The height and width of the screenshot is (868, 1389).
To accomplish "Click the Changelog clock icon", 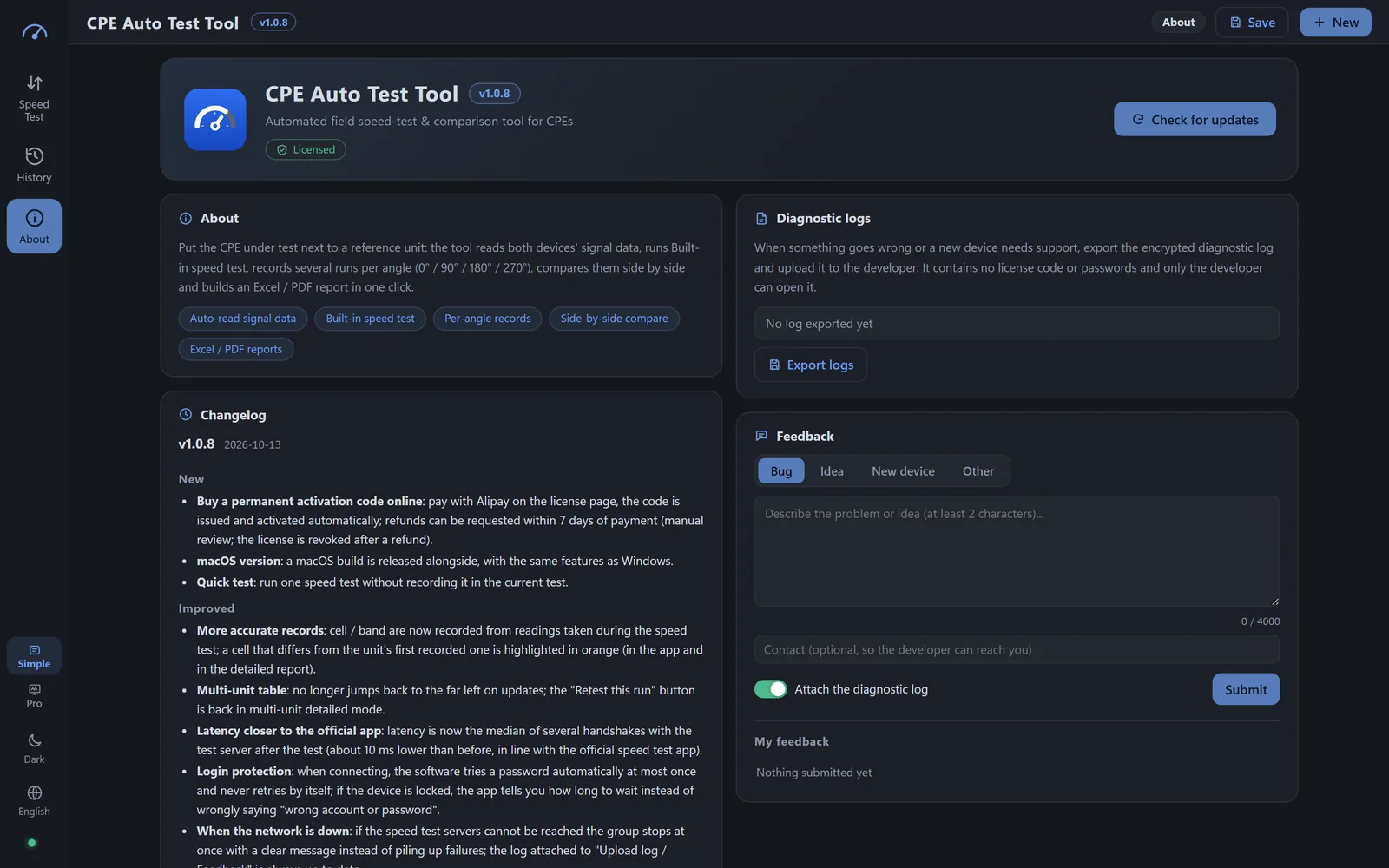I will (186, 415).
